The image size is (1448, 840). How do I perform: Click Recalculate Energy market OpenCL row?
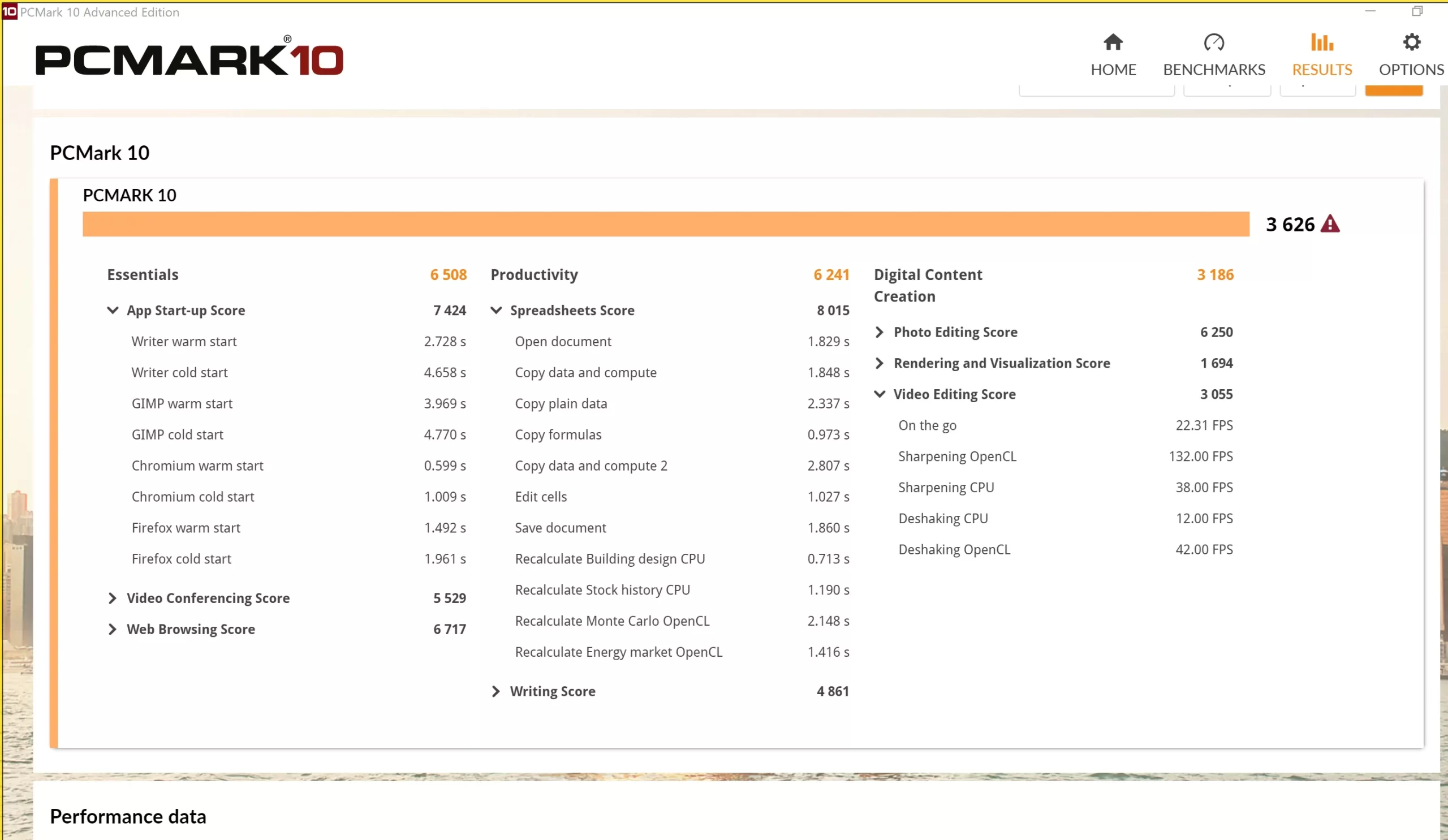[x=682, y=652]
